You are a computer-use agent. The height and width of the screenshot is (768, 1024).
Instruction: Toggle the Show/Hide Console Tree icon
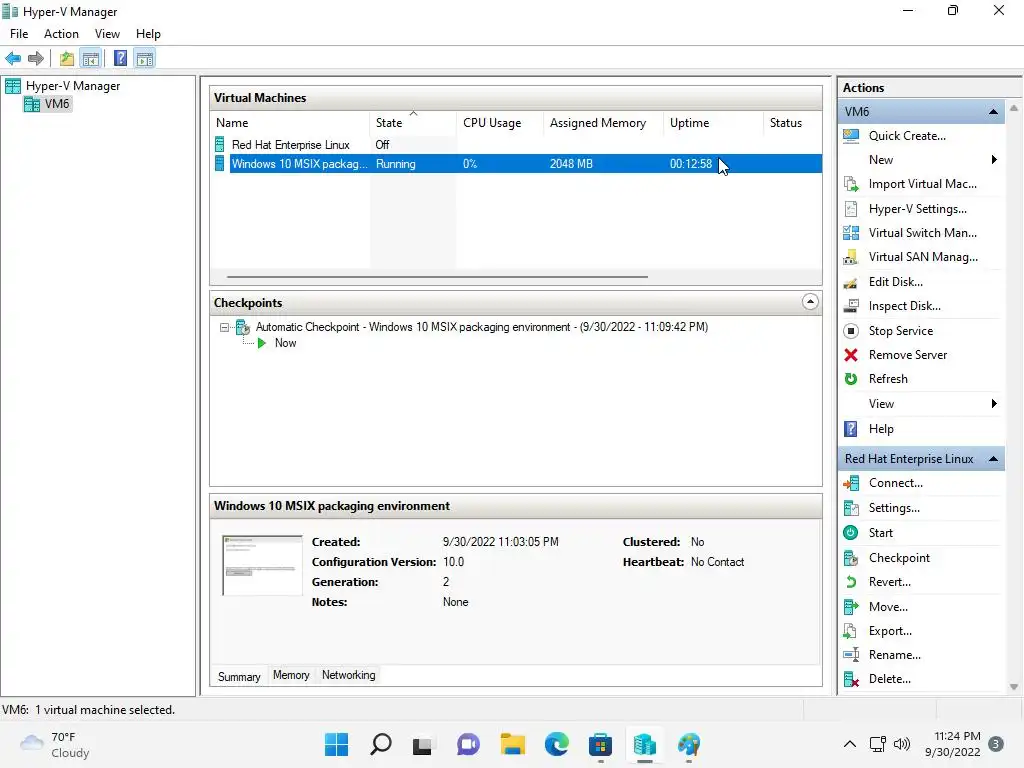point(91,59)
